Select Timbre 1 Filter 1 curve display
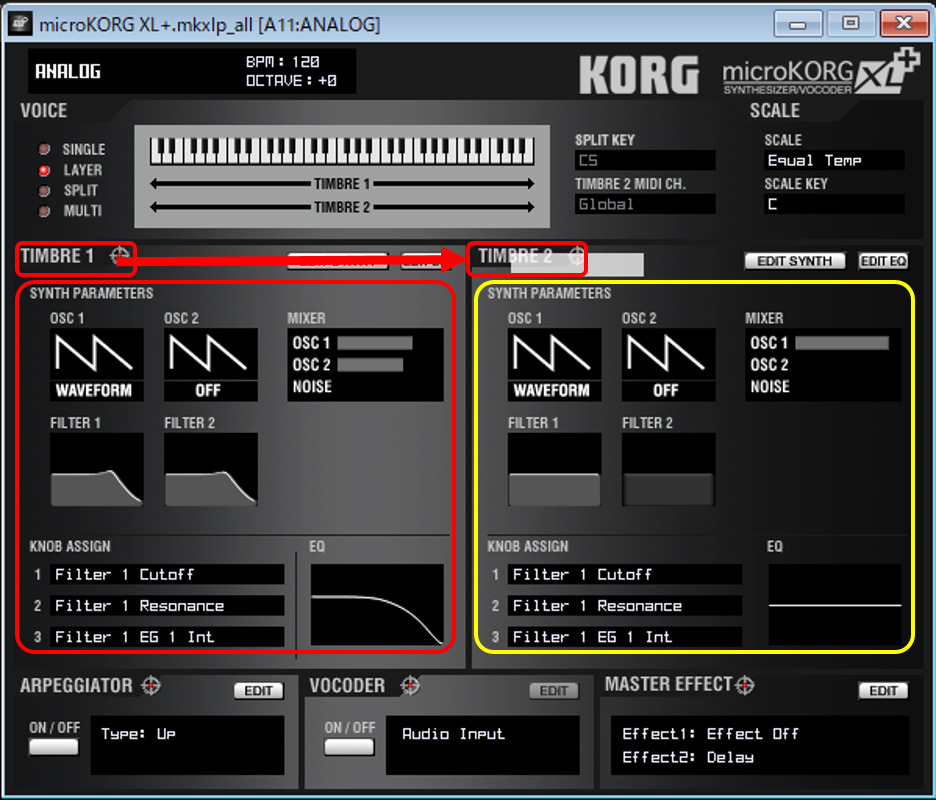936x800 pixels. (x=97, y=470)
